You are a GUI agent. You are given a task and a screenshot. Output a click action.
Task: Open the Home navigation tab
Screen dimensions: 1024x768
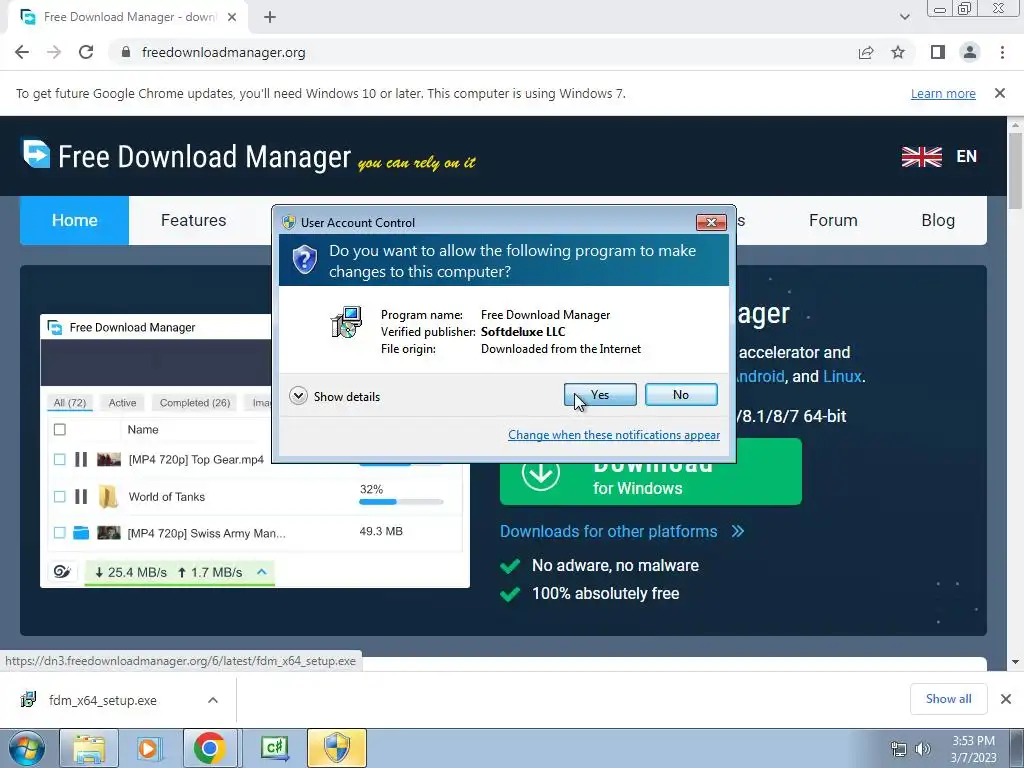coord(74,220)
